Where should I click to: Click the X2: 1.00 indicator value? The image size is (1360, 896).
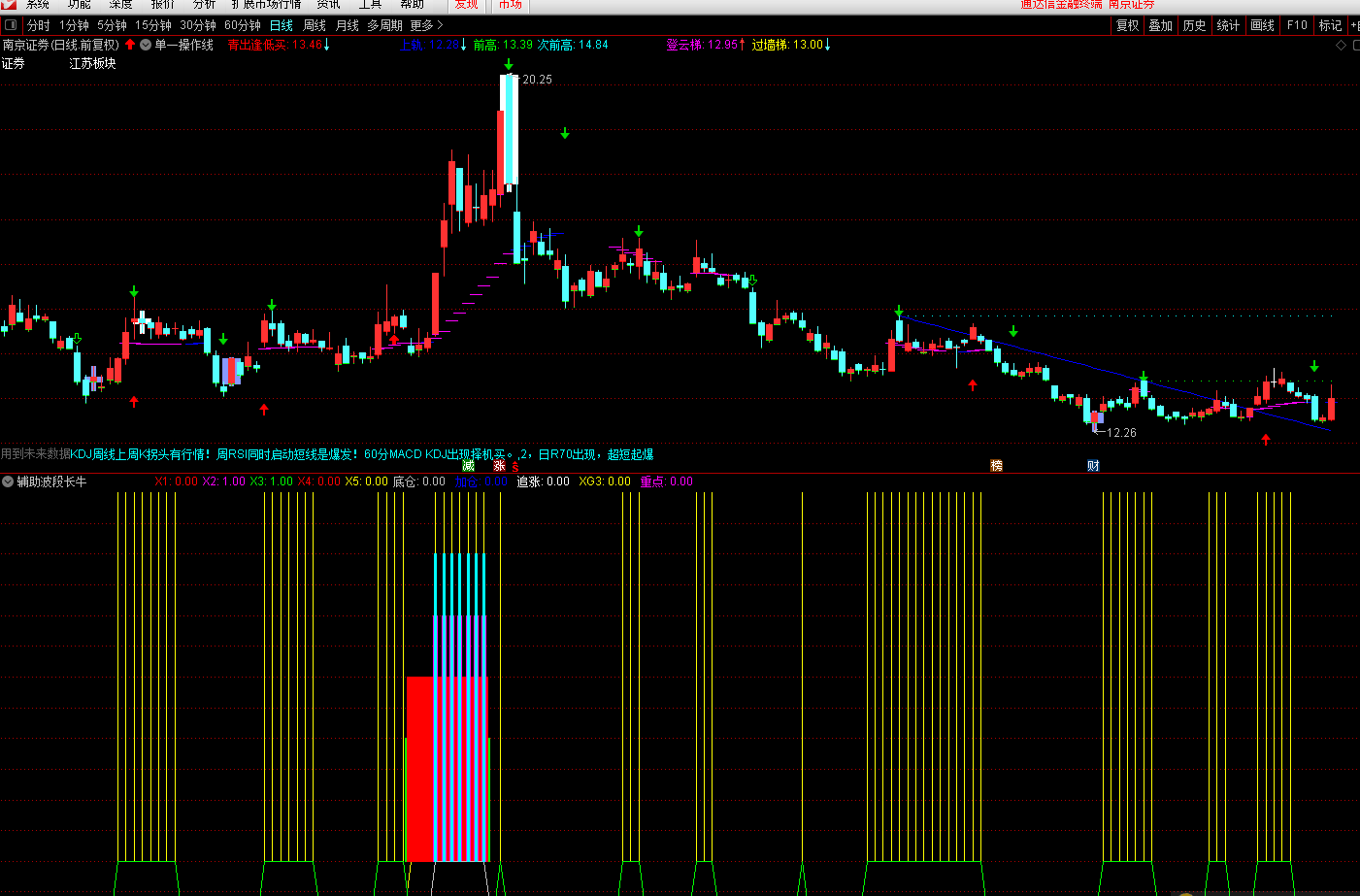click(223, 481)
